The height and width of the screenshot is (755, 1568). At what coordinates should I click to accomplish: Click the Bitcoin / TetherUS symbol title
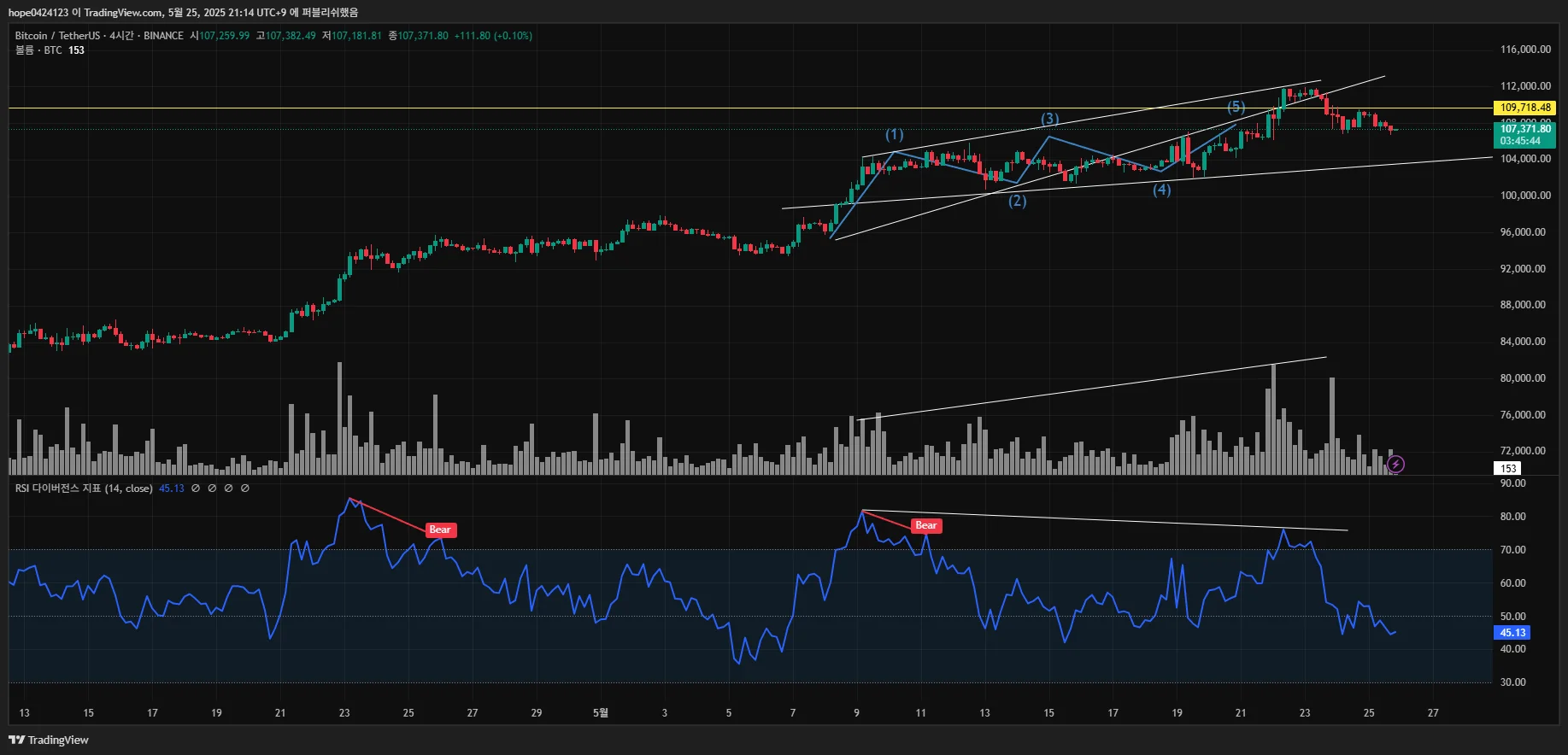point(56,36)
